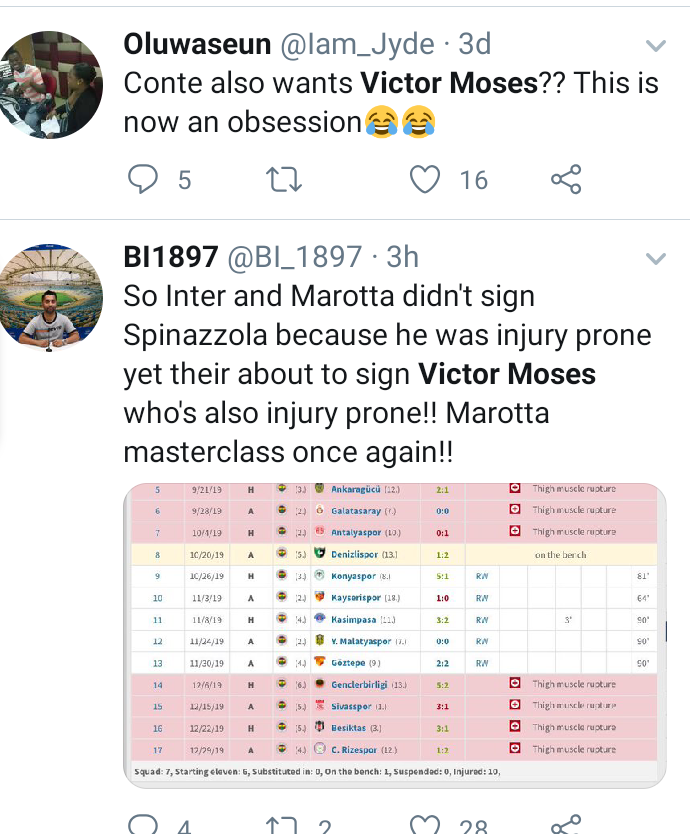The height and width of the screenshot is (834, 690).
Task: Open BI1897 display name
Action: [171, 257]
